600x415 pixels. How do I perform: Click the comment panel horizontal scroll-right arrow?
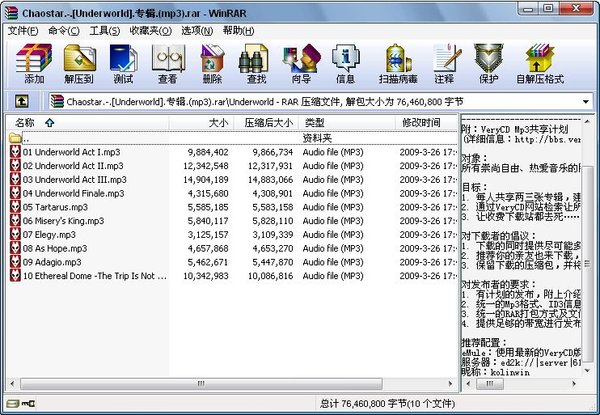[x=573, y=383]
